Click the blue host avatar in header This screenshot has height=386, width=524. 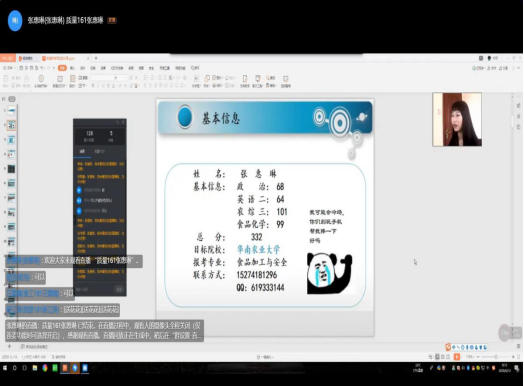pos(15,20)
